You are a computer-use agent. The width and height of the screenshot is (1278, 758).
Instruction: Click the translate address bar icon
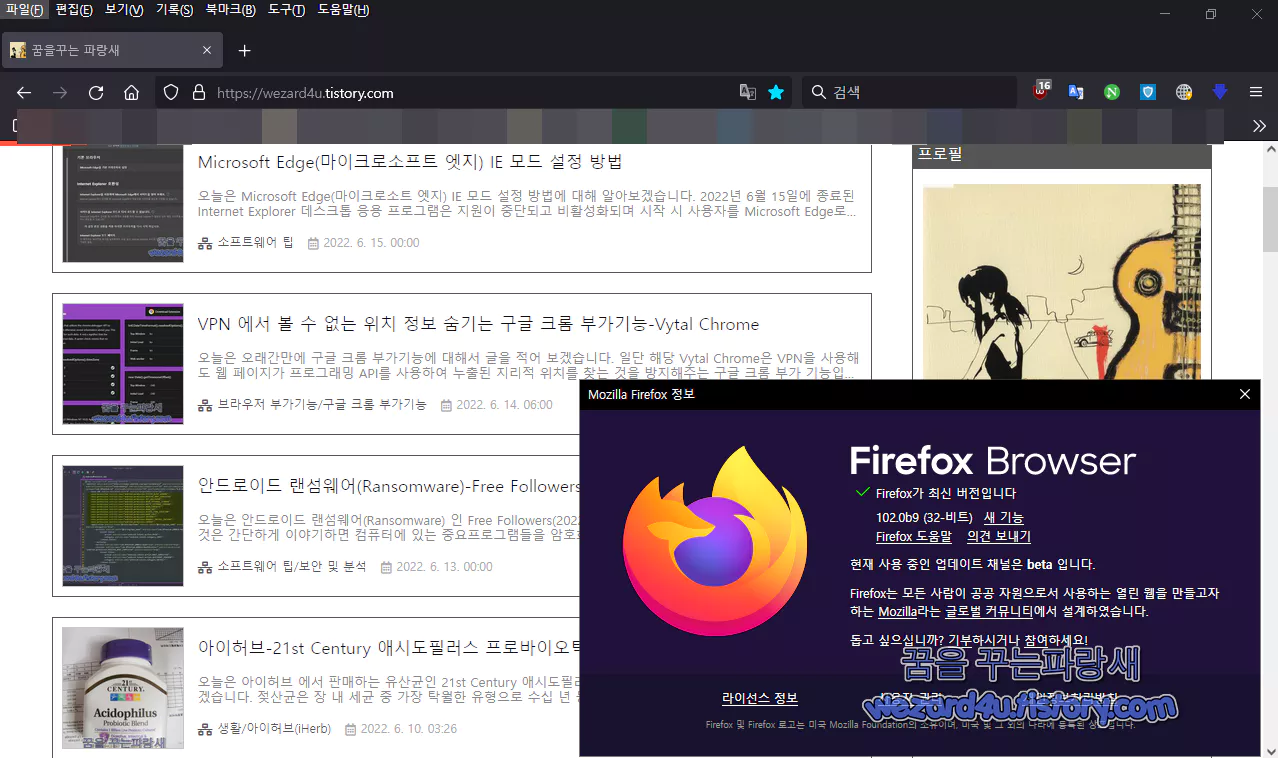tap(747, 91)
